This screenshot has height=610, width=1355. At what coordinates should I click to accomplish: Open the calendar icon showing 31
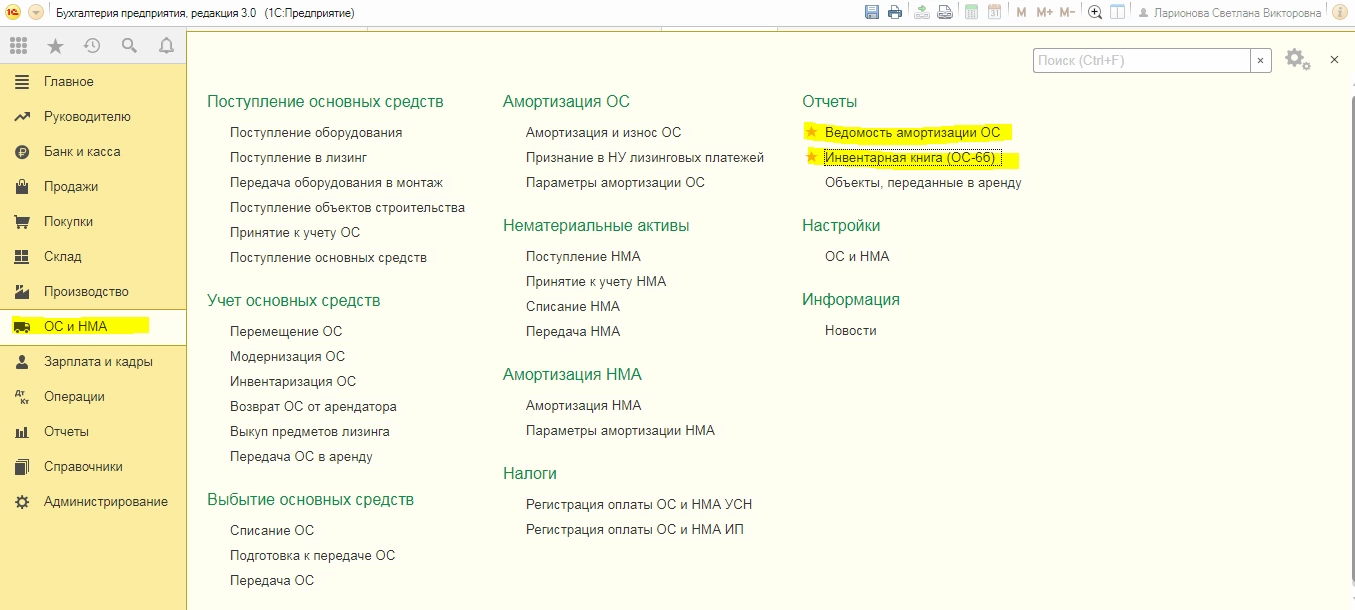click(994, 12)
